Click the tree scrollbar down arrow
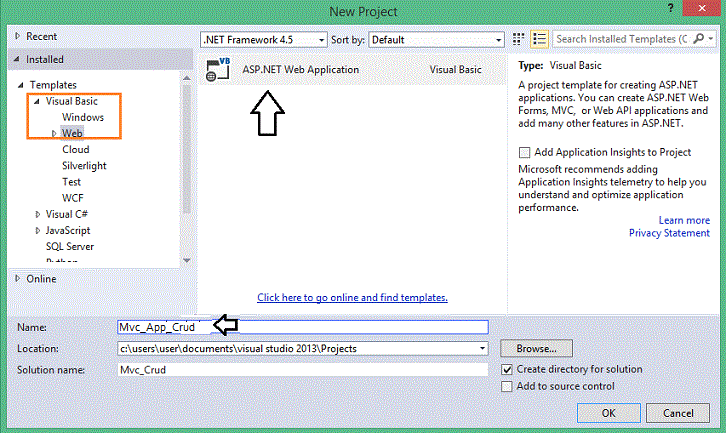Screen dimensions: 726x433 click(x=187, y=260)
